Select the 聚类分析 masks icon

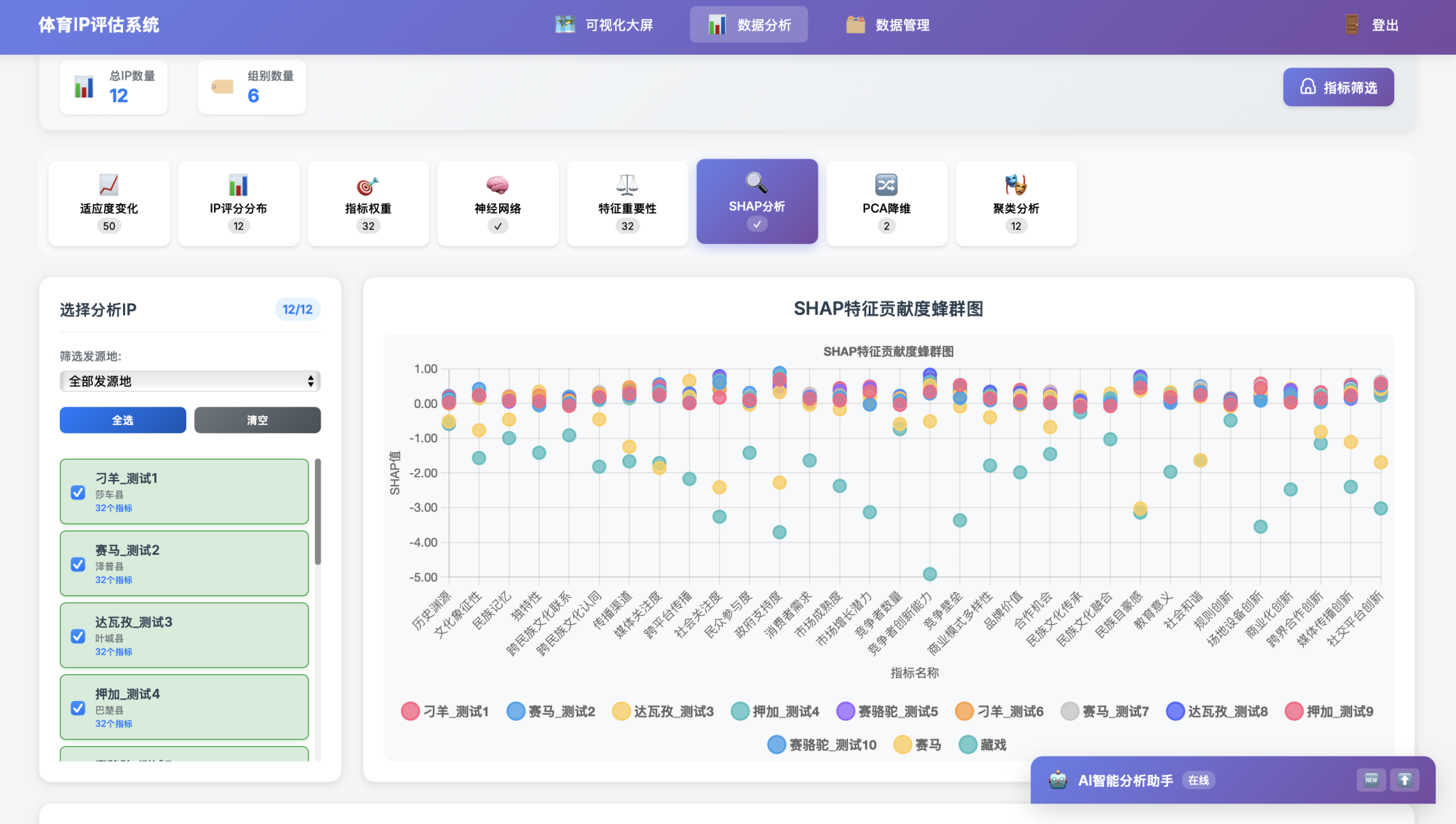(1016, 185)
